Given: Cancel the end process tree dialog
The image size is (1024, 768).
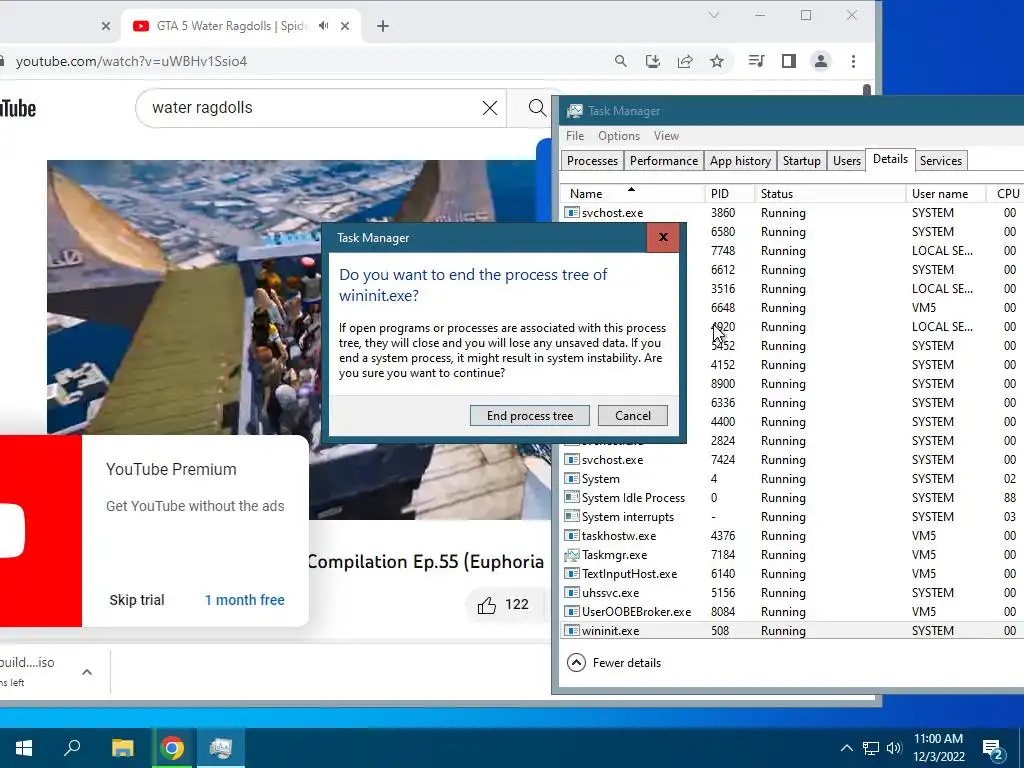Looking at the screenshot, I should (x=632, y=416).
